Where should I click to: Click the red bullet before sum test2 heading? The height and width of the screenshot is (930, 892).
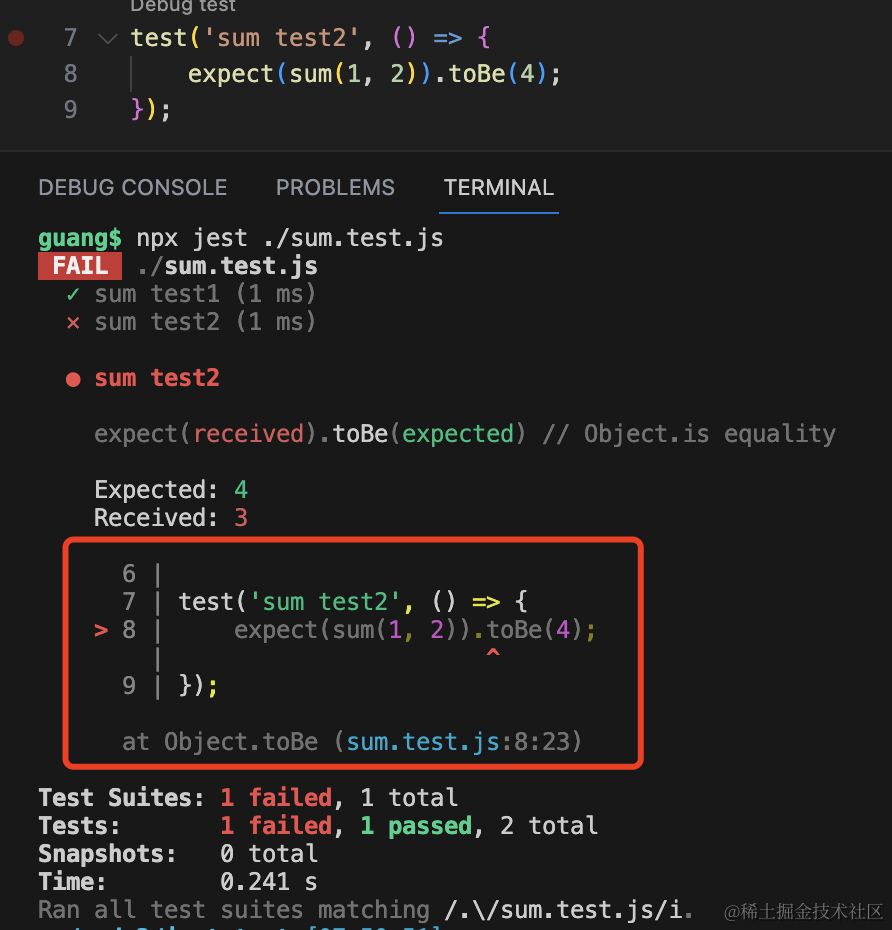pos(72,379)
